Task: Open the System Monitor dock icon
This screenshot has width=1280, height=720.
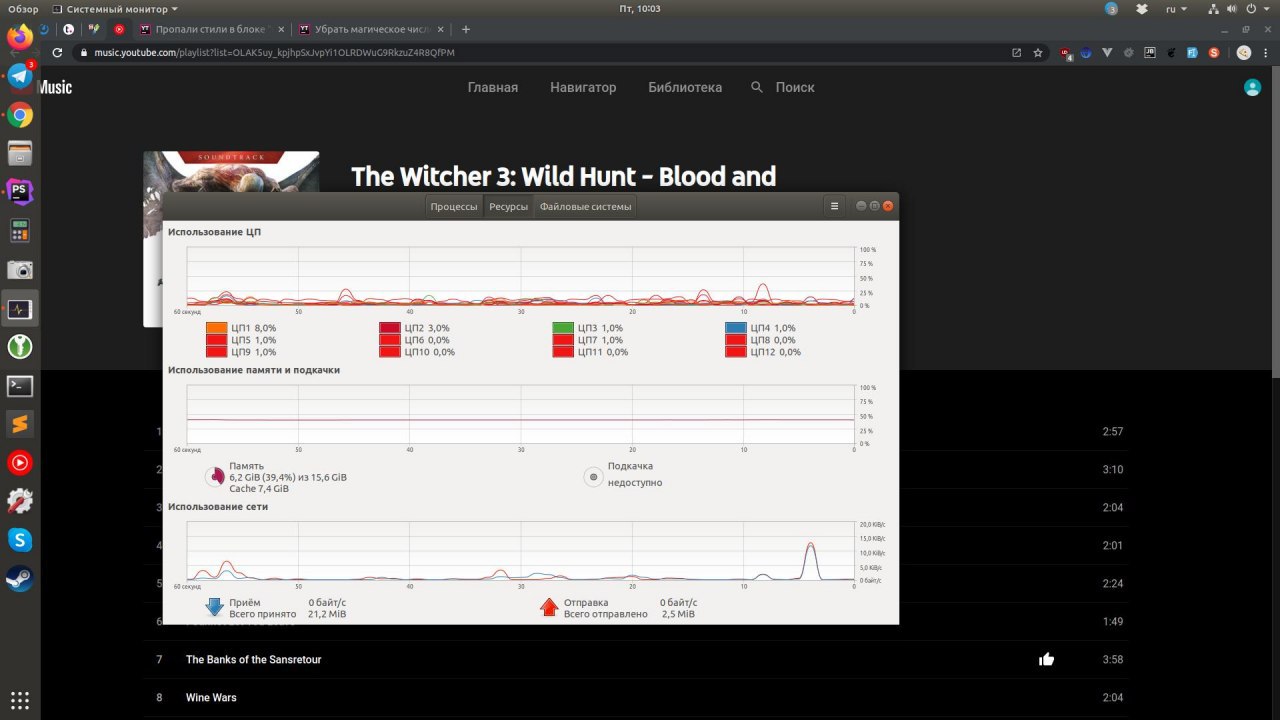Action: 20,309
